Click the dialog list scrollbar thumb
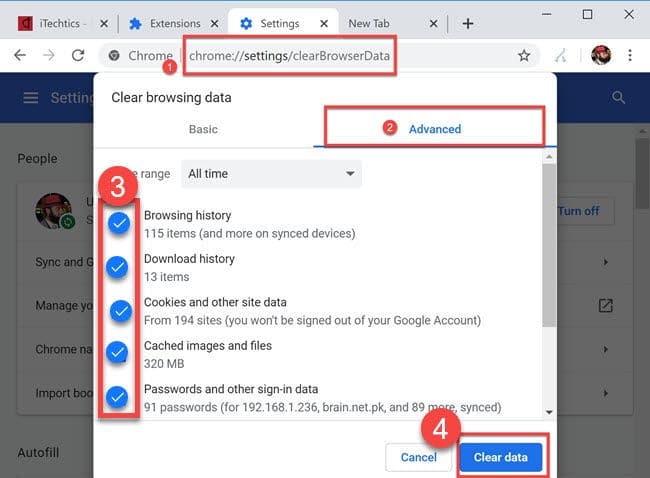The image size is (650, 478). pyautogui.click(x=549, y=245)
